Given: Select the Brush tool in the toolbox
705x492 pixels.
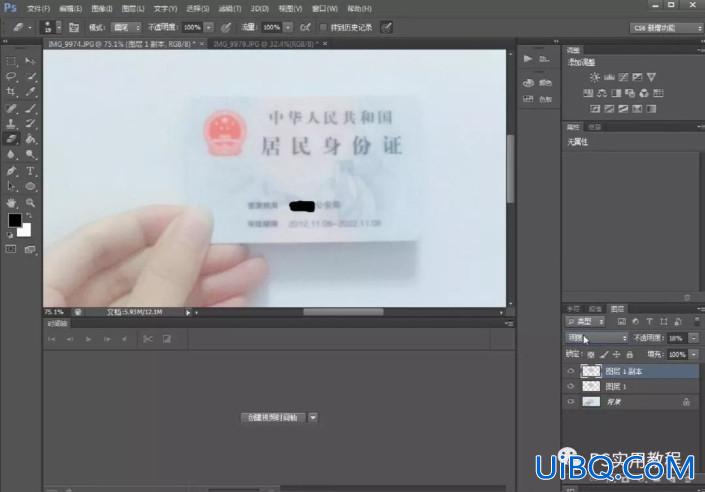Looking at the screenshot, I should 30,108.
